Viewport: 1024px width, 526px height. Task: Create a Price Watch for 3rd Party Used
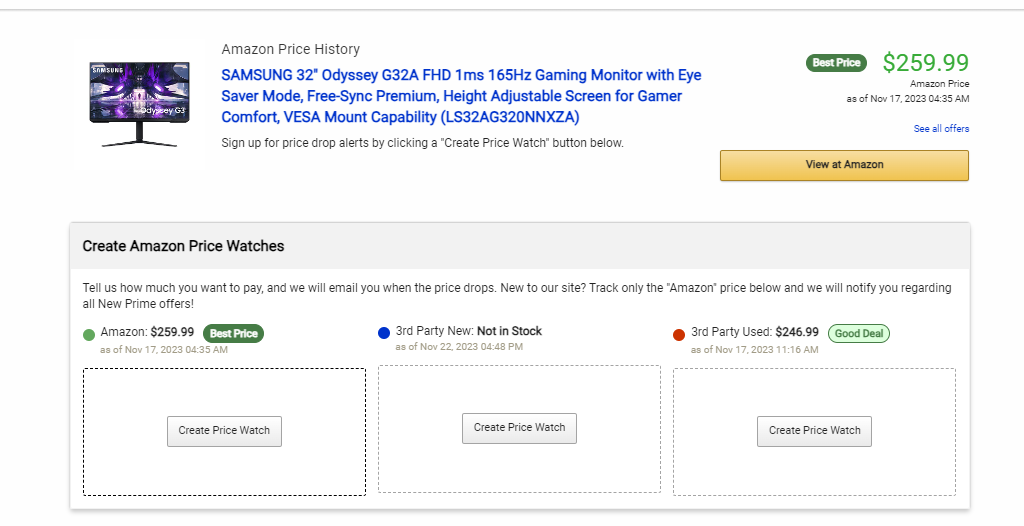click(814, 431)
